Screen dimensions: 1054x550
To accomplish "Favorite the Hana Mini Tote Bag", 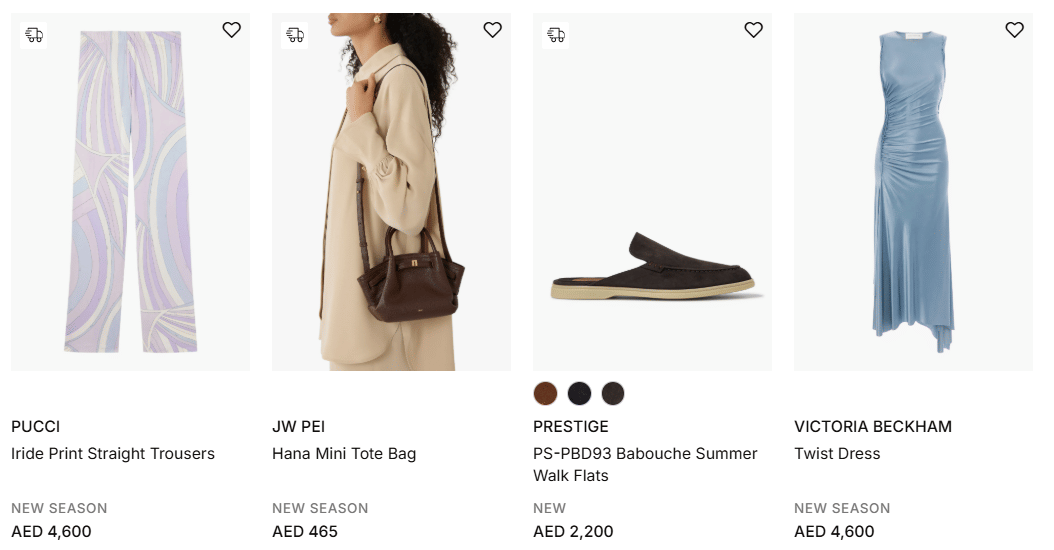I will coord(492,30).
